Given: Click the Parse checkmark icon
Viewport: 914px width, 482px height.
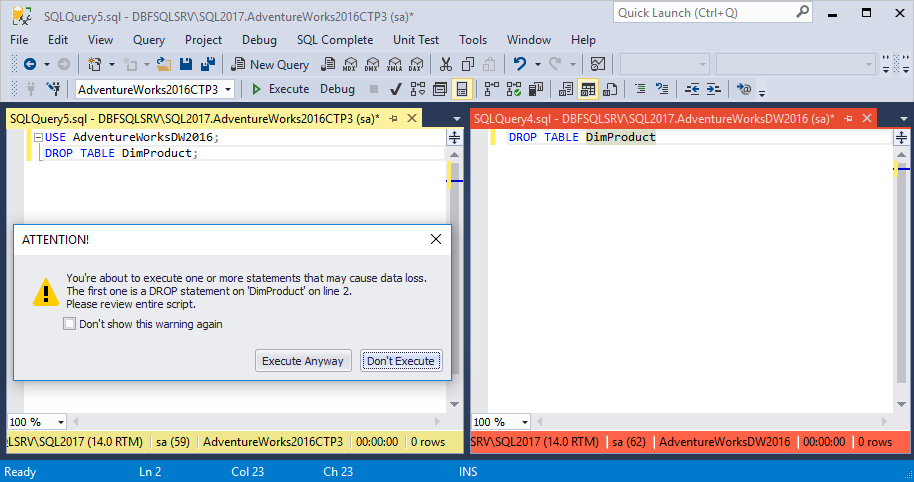Looking at the screenshot, I should [396, 89].
